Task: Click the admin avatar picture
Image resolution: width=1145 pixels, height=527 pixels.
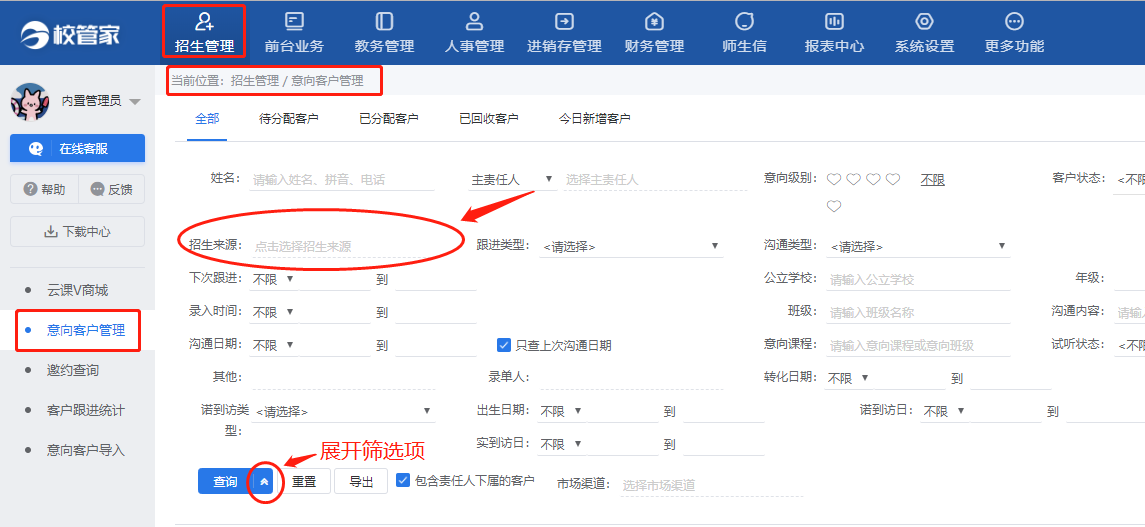Action: [29, 101]
